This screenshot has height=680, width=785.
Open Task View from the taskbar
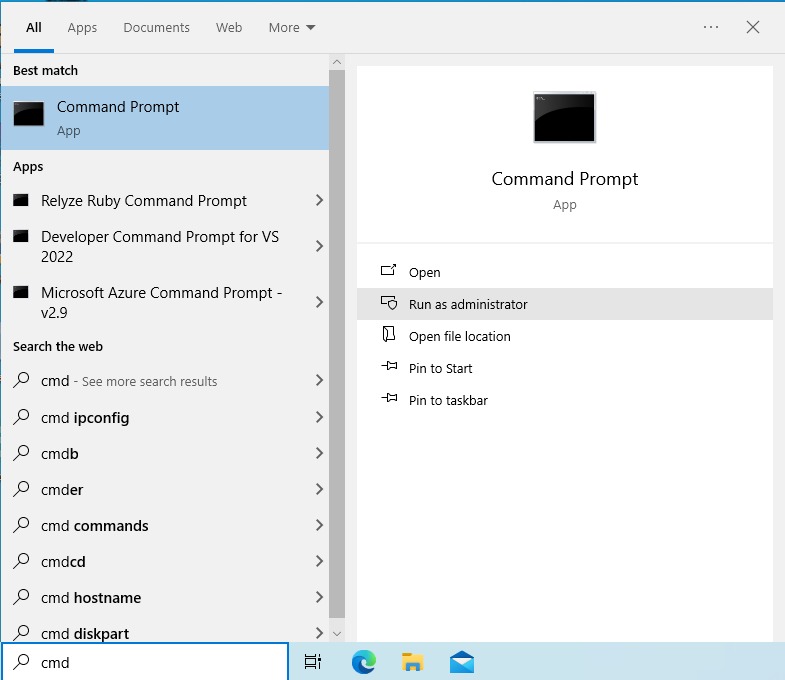(313, 662)
